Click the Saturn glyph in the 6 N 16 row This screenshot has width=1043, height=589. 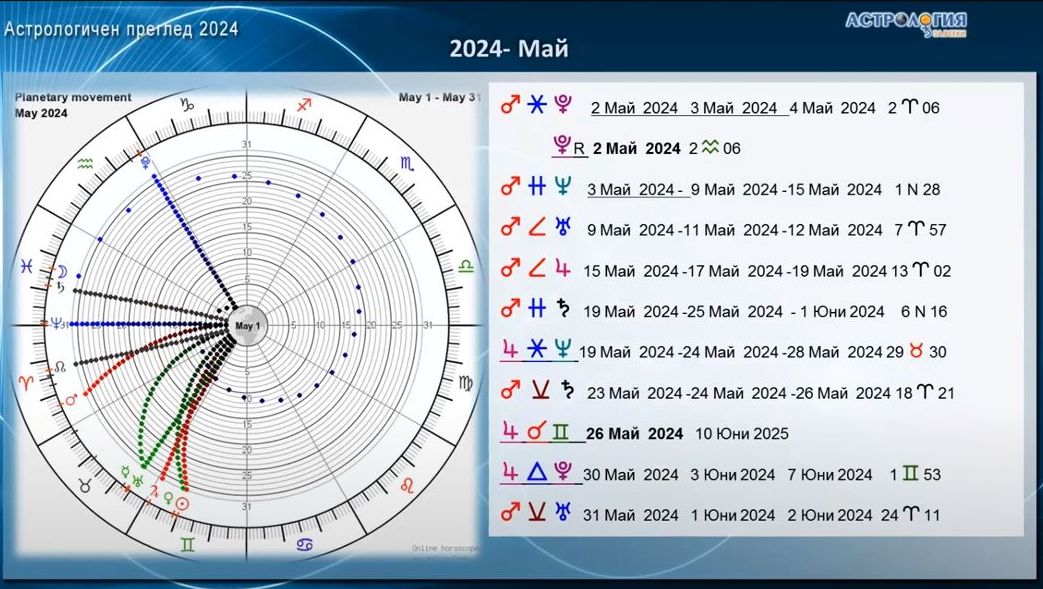564,309
